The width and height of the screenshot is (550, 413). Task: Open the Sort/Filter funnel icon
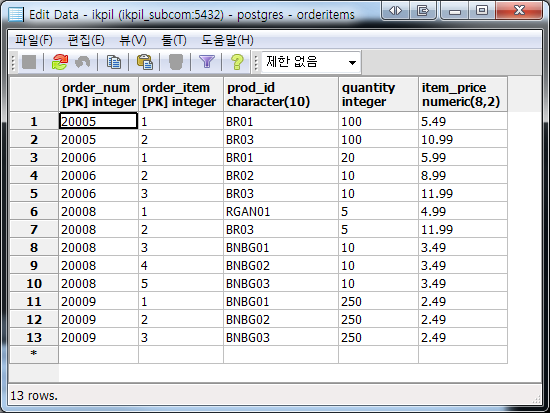tap(207, 62)
